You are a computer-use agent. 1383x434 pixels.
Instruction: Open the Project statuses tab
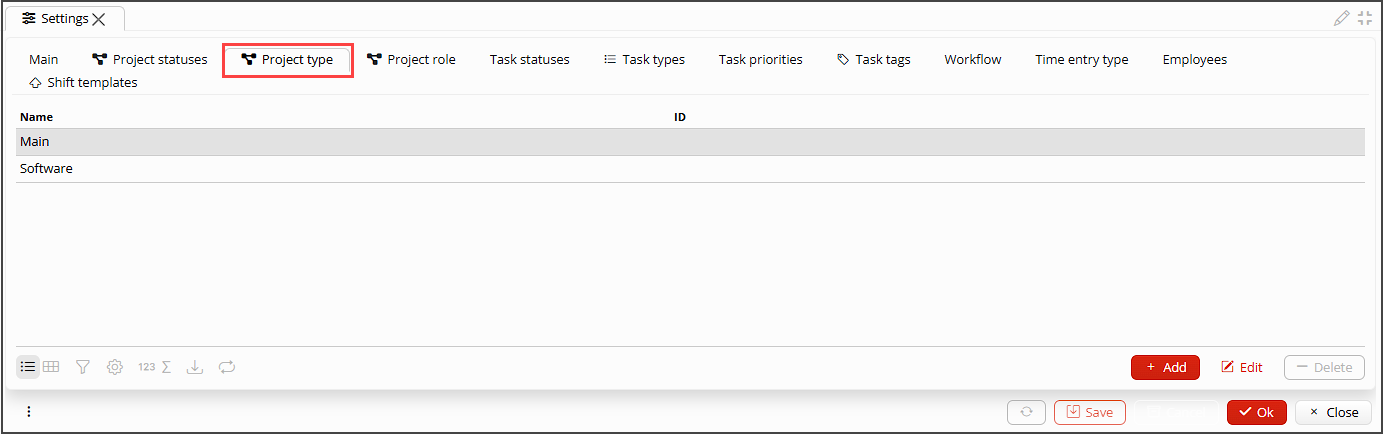pyautogui.click(x=150, y=60)
